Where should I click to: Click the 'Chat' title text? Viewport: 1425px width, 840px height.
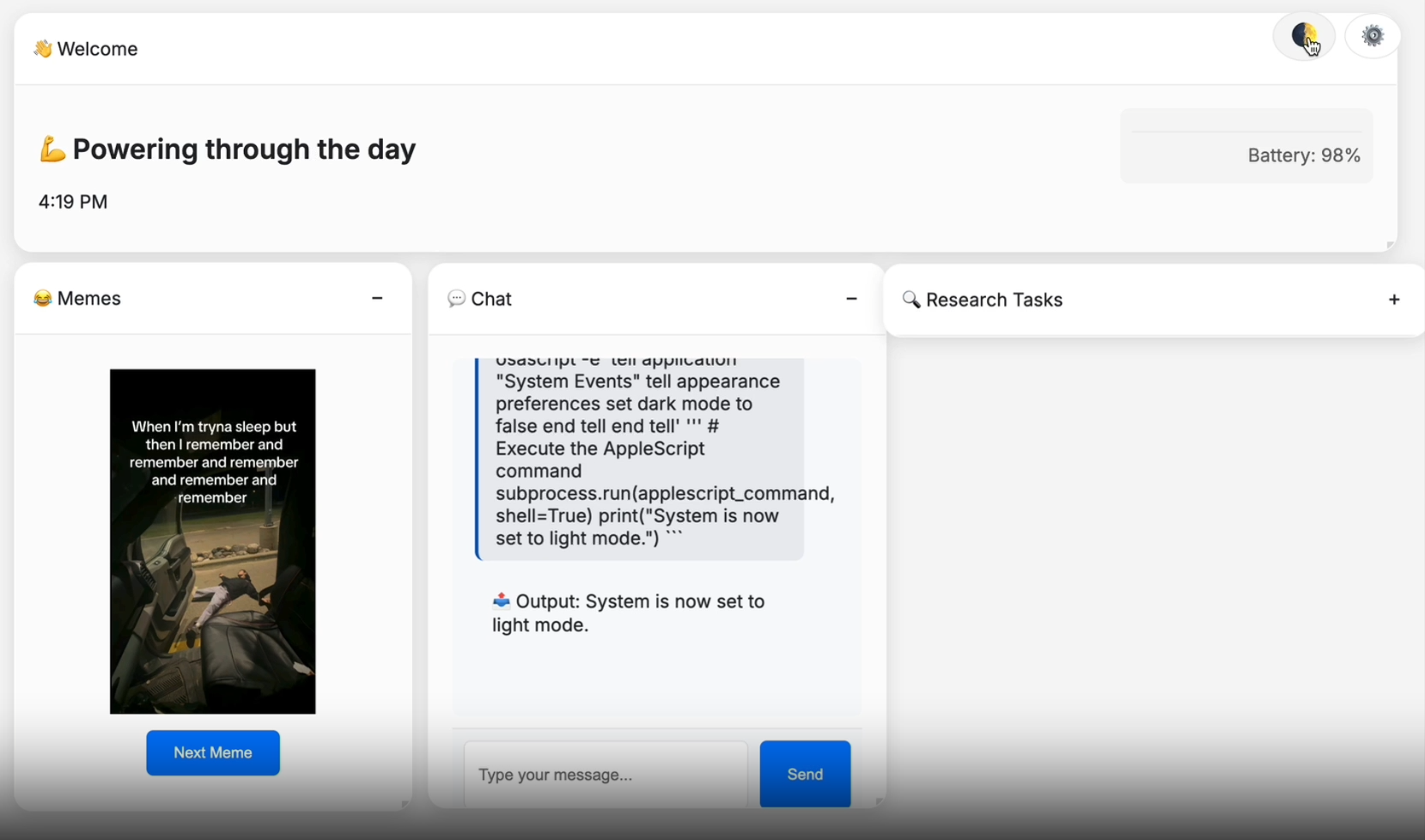491,299
